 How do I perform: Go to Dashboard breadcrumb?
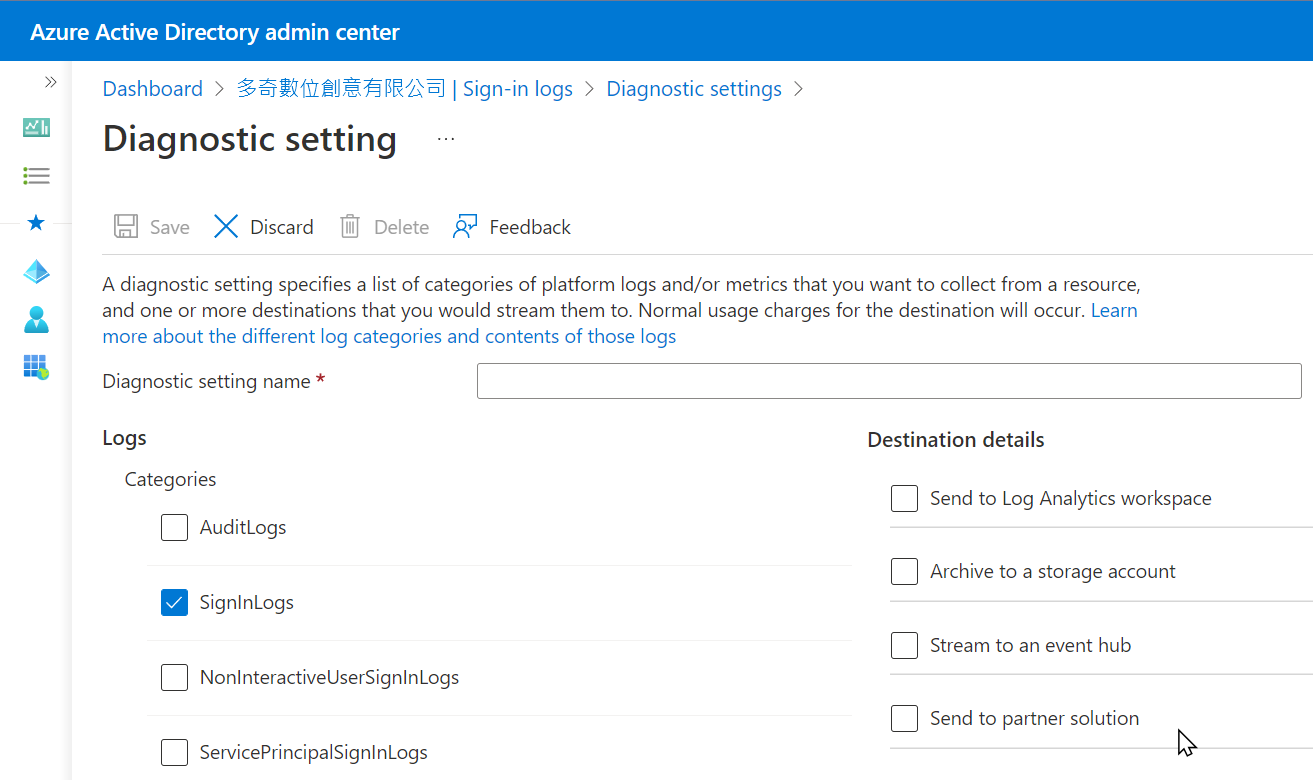[153, 89]
